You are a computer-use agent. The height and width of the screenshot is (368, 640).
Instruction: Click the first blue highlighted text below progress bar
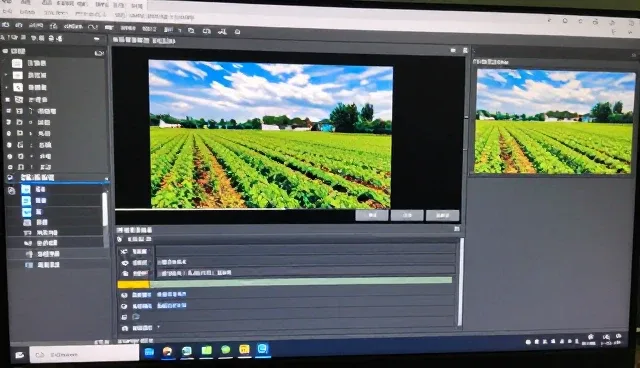171,294
